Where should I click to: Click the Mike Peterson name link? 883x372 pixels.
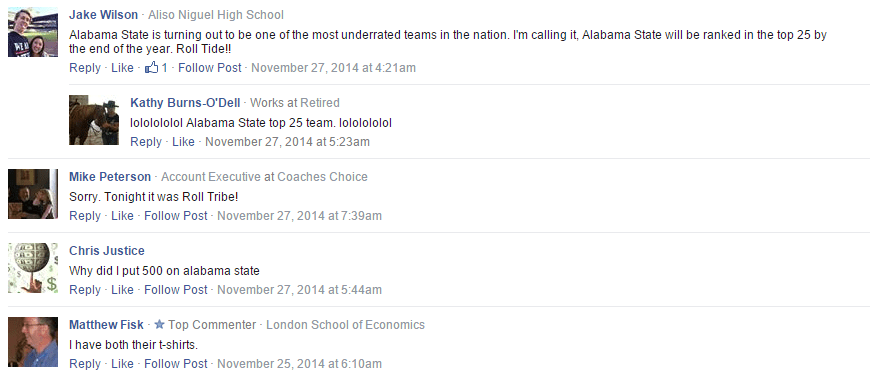tap(110, 177)
